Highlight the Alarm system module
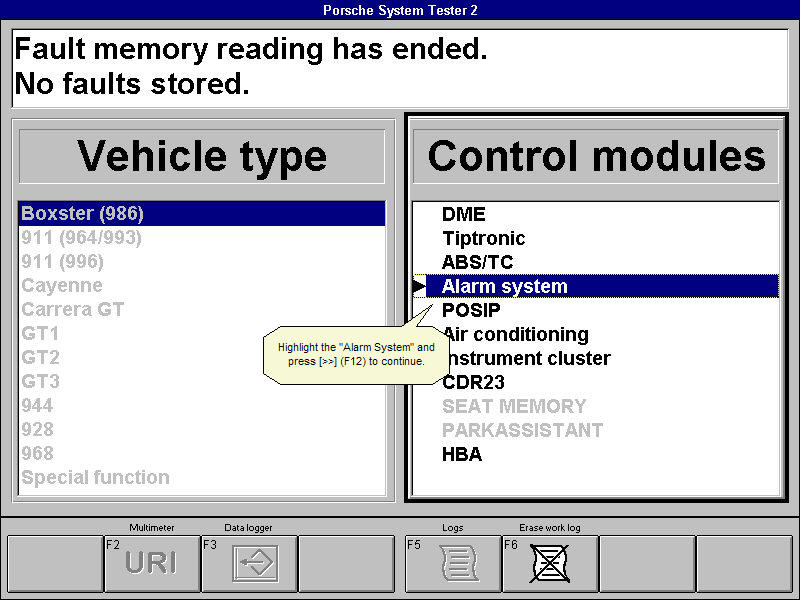This screenshot has width=800, height=600. 504,286
